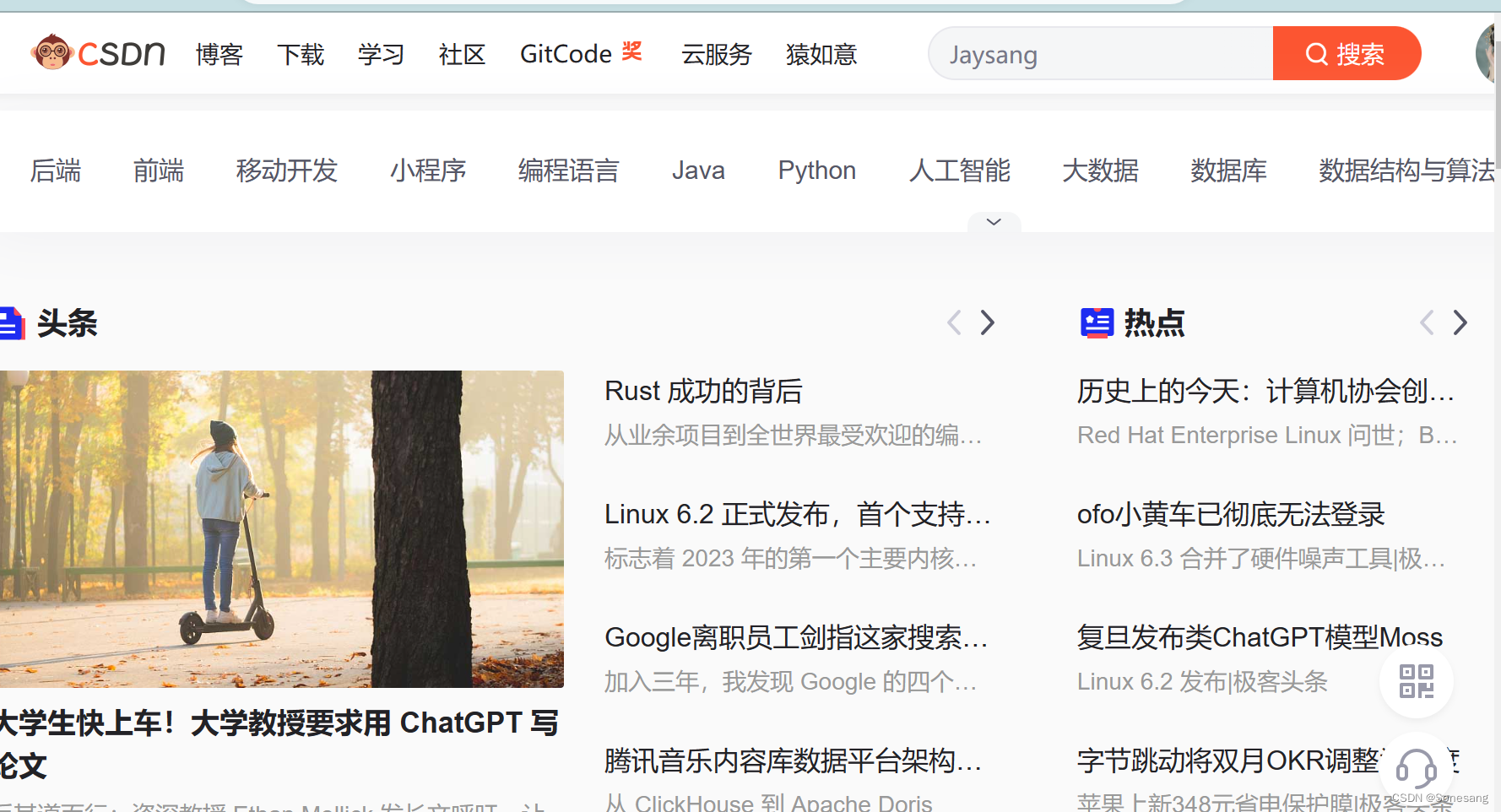Viewport: 1501px width, 812px height.
Task: Open summary Linux 6.2 发布|极客头条
Action: [x=1202, y=682]
